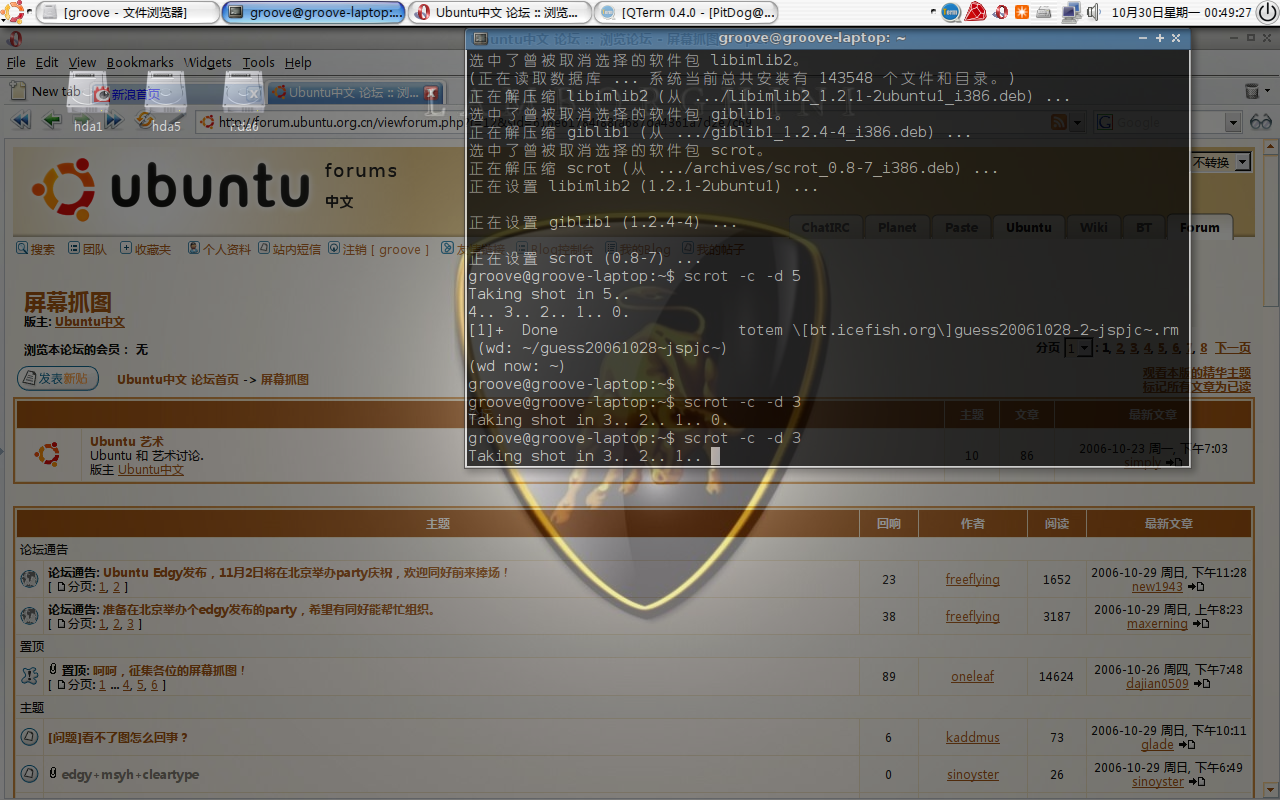Viewport: 1280px width, 800px height.
Task: Open author kaddmus's profile link
Action: [972, 737]
